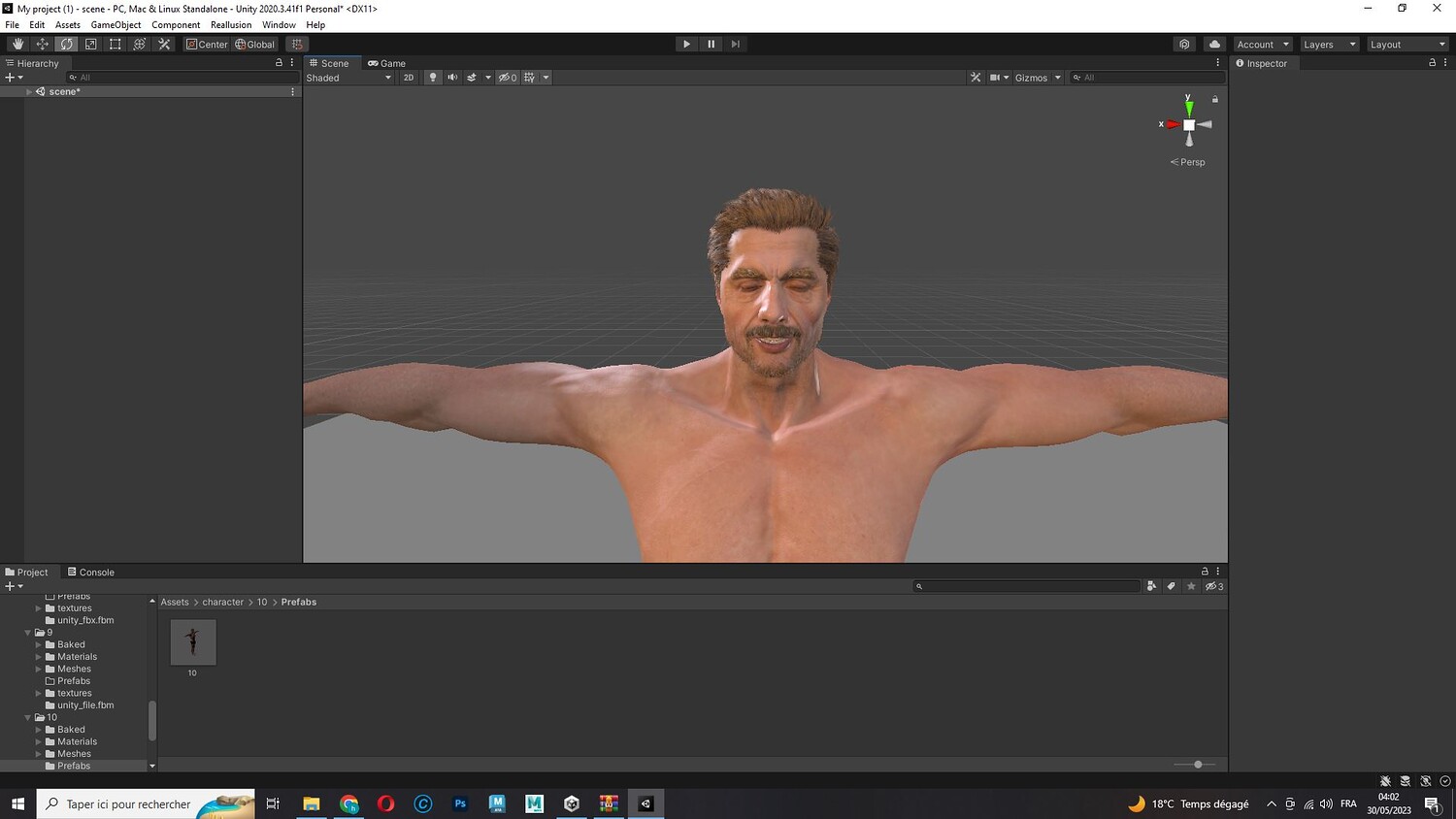Select the prefab thumbnail named 10
The height and width of the screenshot is (819, 1456).
click(193, 642)
